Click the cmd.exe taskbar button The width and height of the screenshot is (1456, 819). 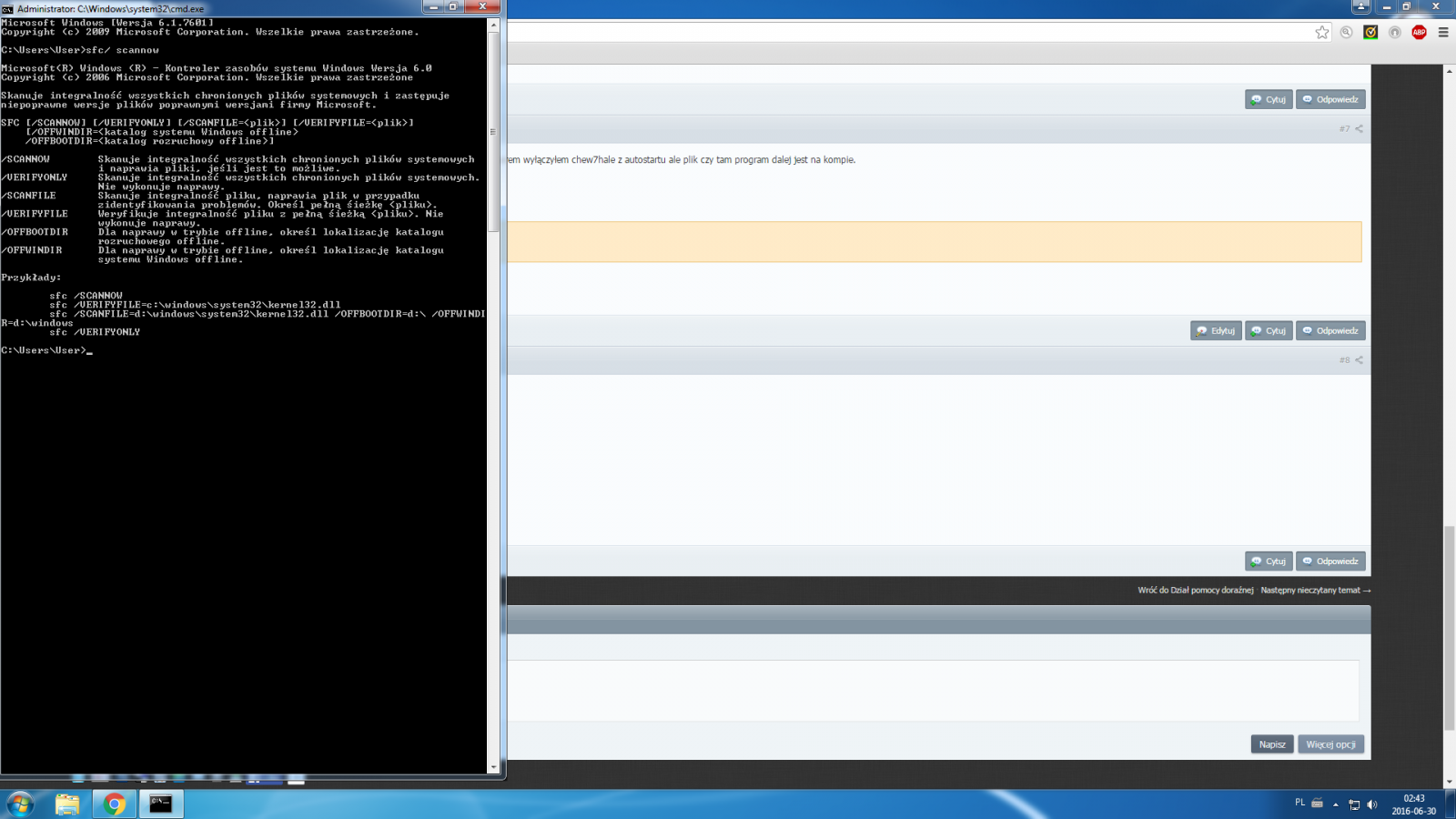pyautogui.click(x=161, y=804)
